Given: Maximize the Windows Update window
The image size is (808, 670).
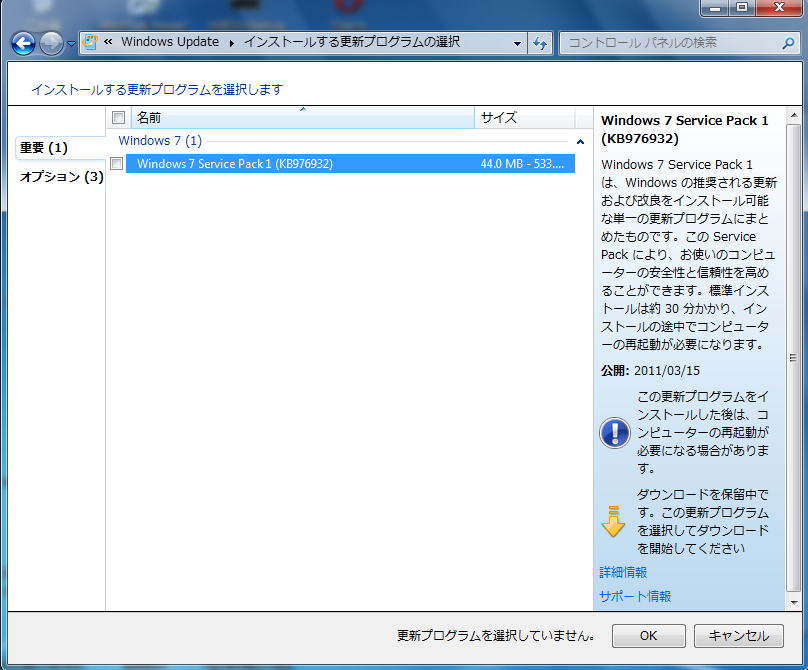Looking at the screenshot, I should pos(742,8).
